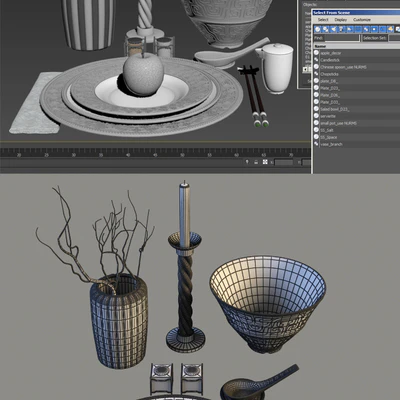
Task: Toggle the Selection Lock padlock icon
Action: pyautogui.click(x=256, y=162)
